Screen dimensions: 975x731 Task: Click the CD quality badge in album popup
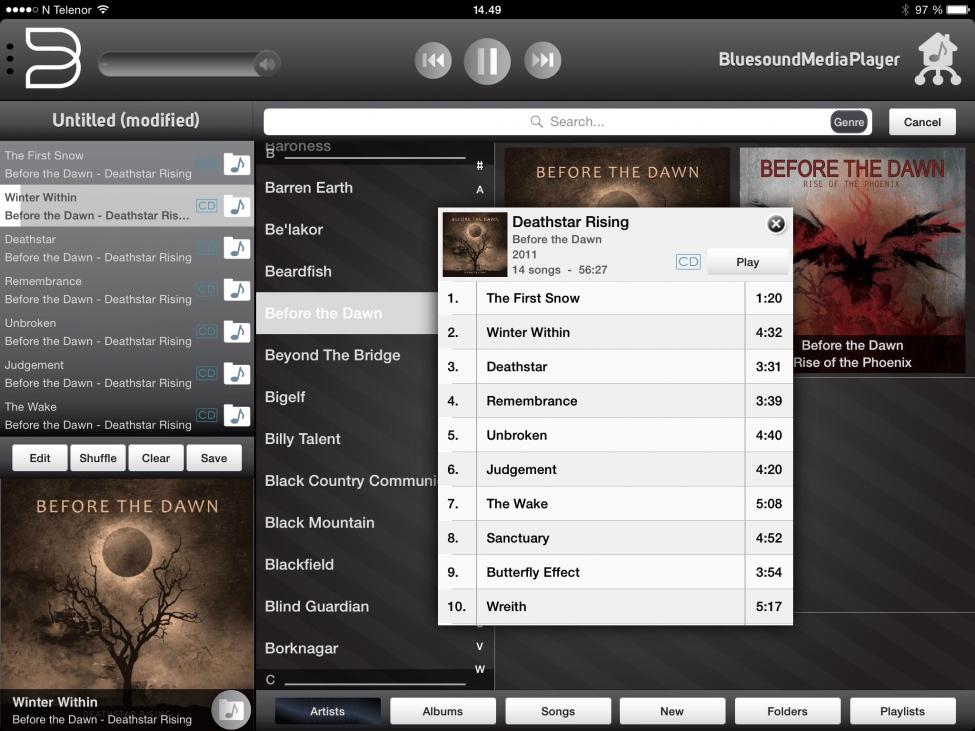(688, 262)
